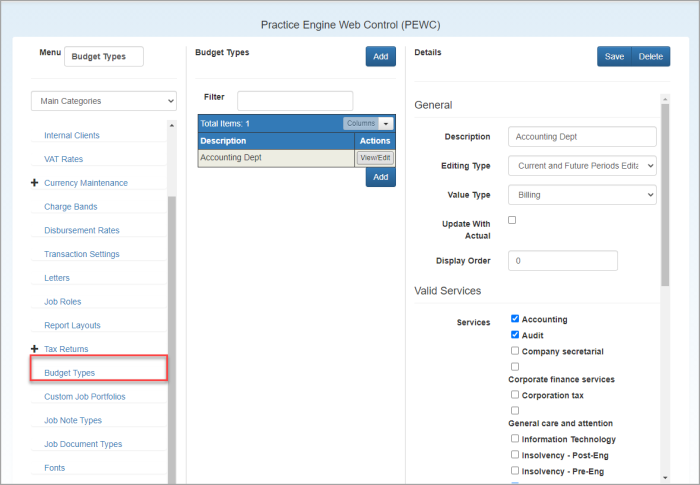
Task: Open the Editing Type dropdown
Action: tap(582, 165)
